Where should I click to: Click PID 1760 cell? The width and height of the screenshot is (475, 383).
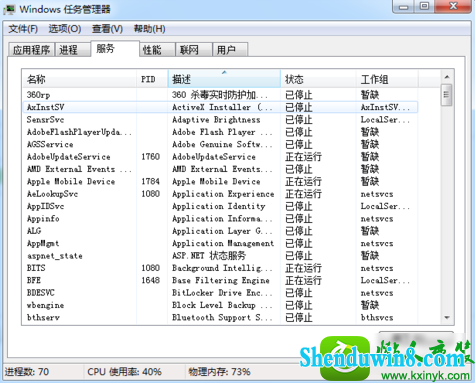(151, 157)
